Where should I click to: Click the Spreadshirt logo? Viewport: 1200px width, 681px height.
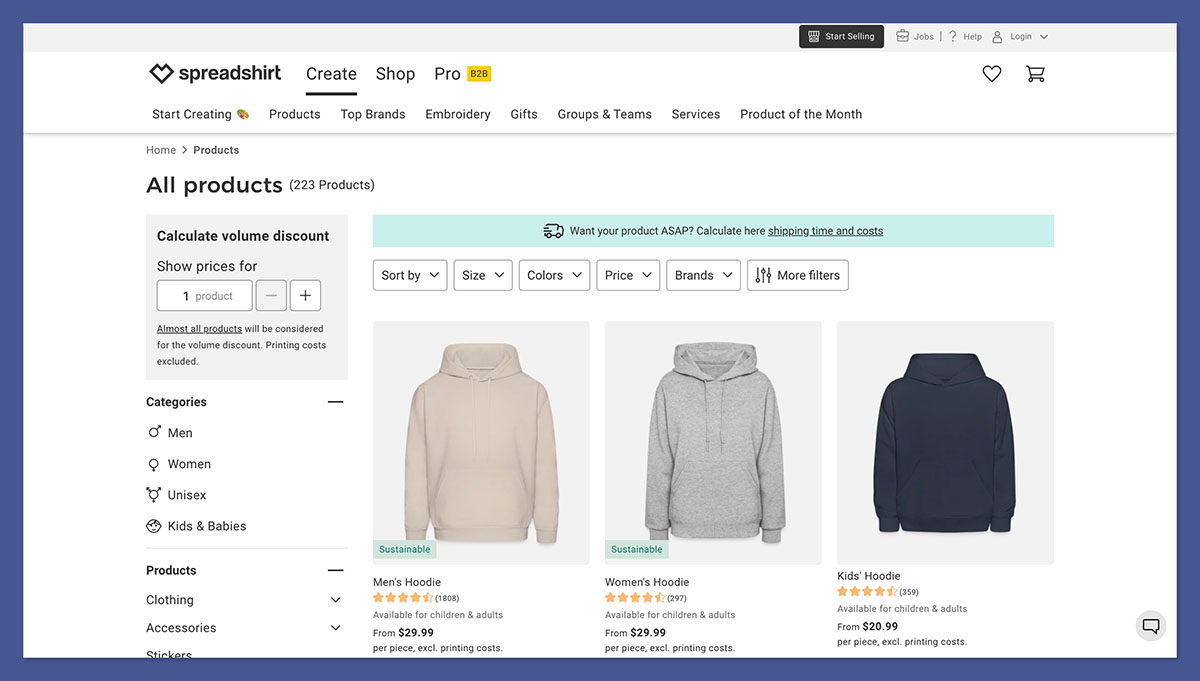[x=215, y=73]
